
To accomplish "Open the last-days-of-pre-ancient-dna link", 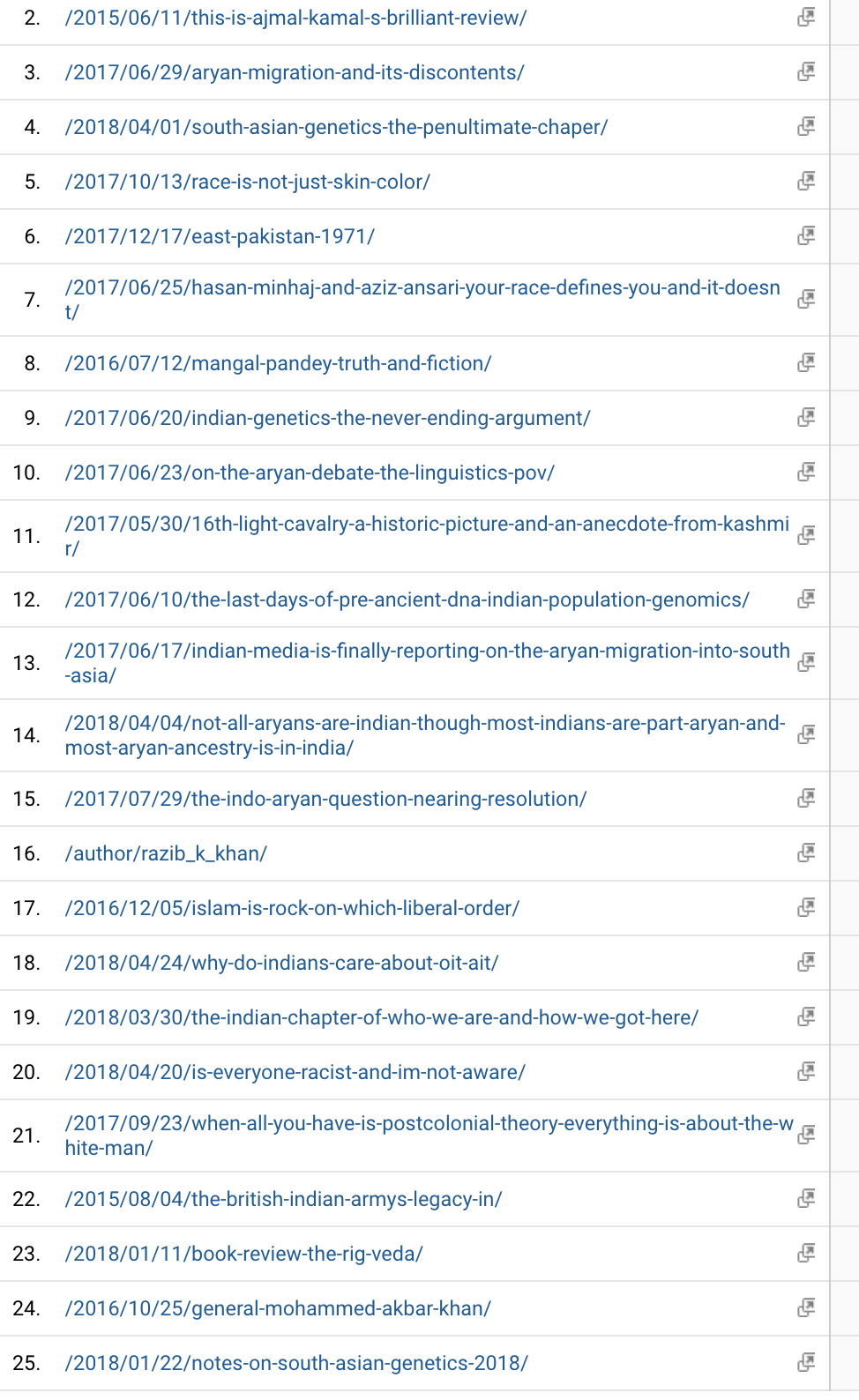I will tap(407, 599).
